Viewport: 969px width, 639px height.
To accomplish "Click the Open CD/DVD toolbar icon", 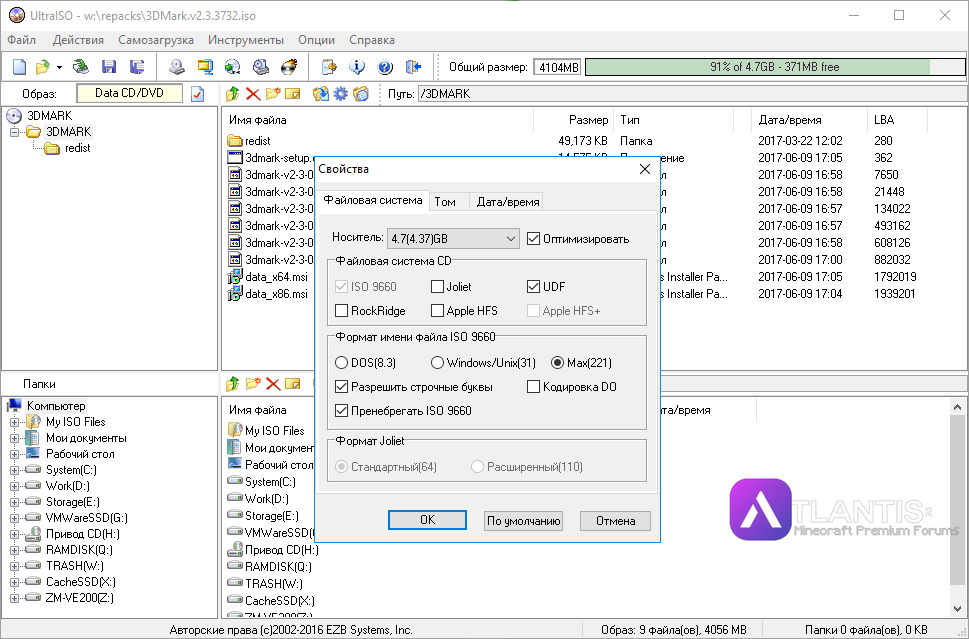I will coord(81,67).
